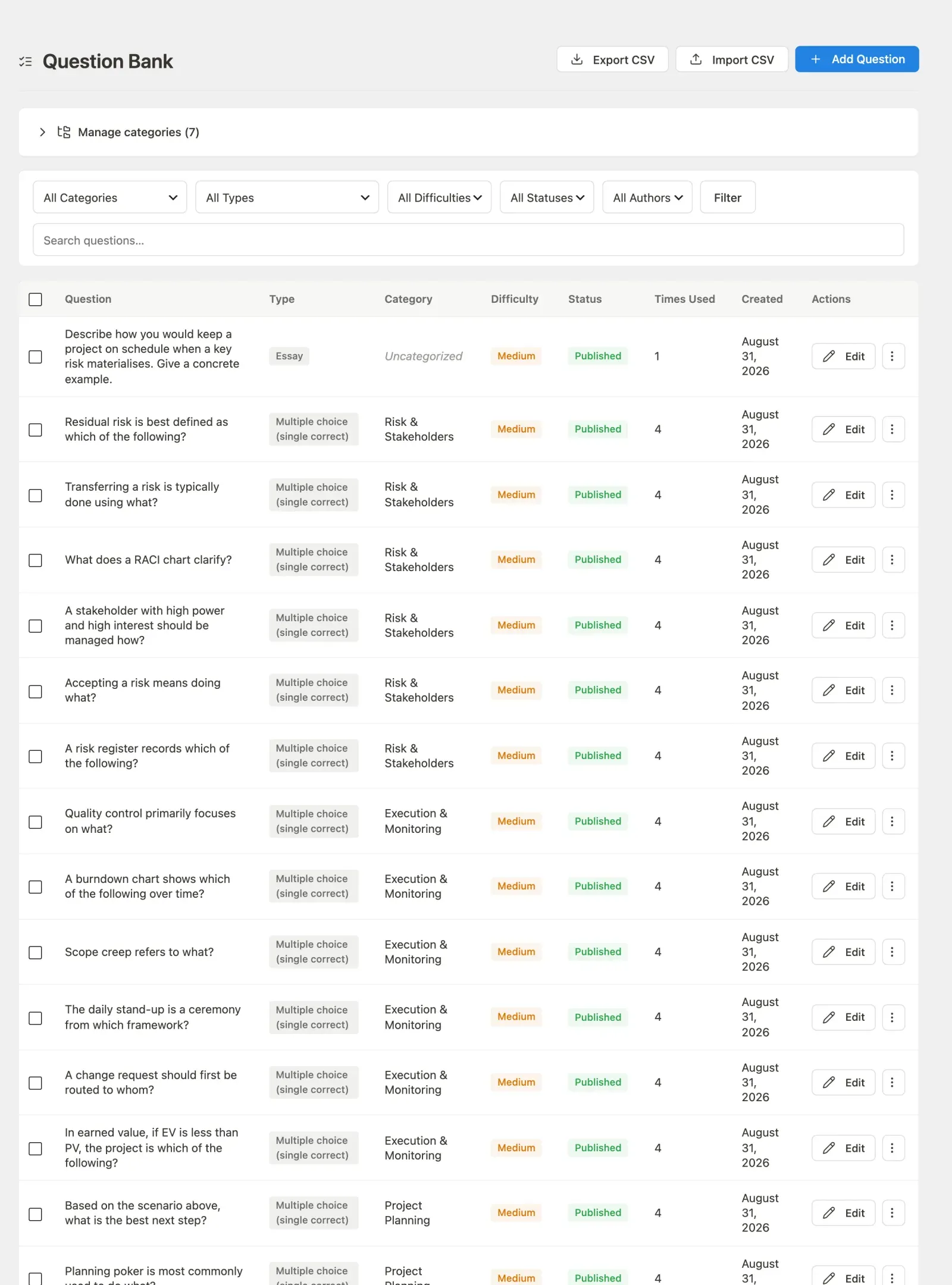This screenshot has width=952, height=1285.
Task: Open the kebab menu for the RACI chart question
Action: pyautogui.click(x=892, y=560)
